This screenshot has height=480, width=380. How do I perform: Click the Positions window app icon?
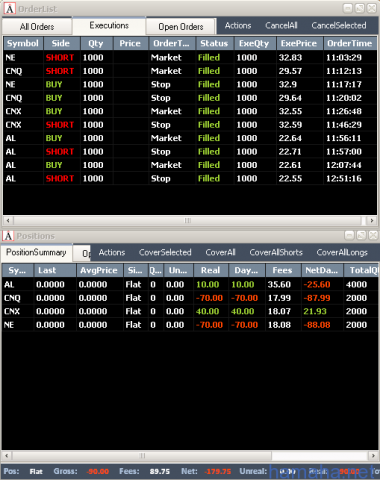8,236
